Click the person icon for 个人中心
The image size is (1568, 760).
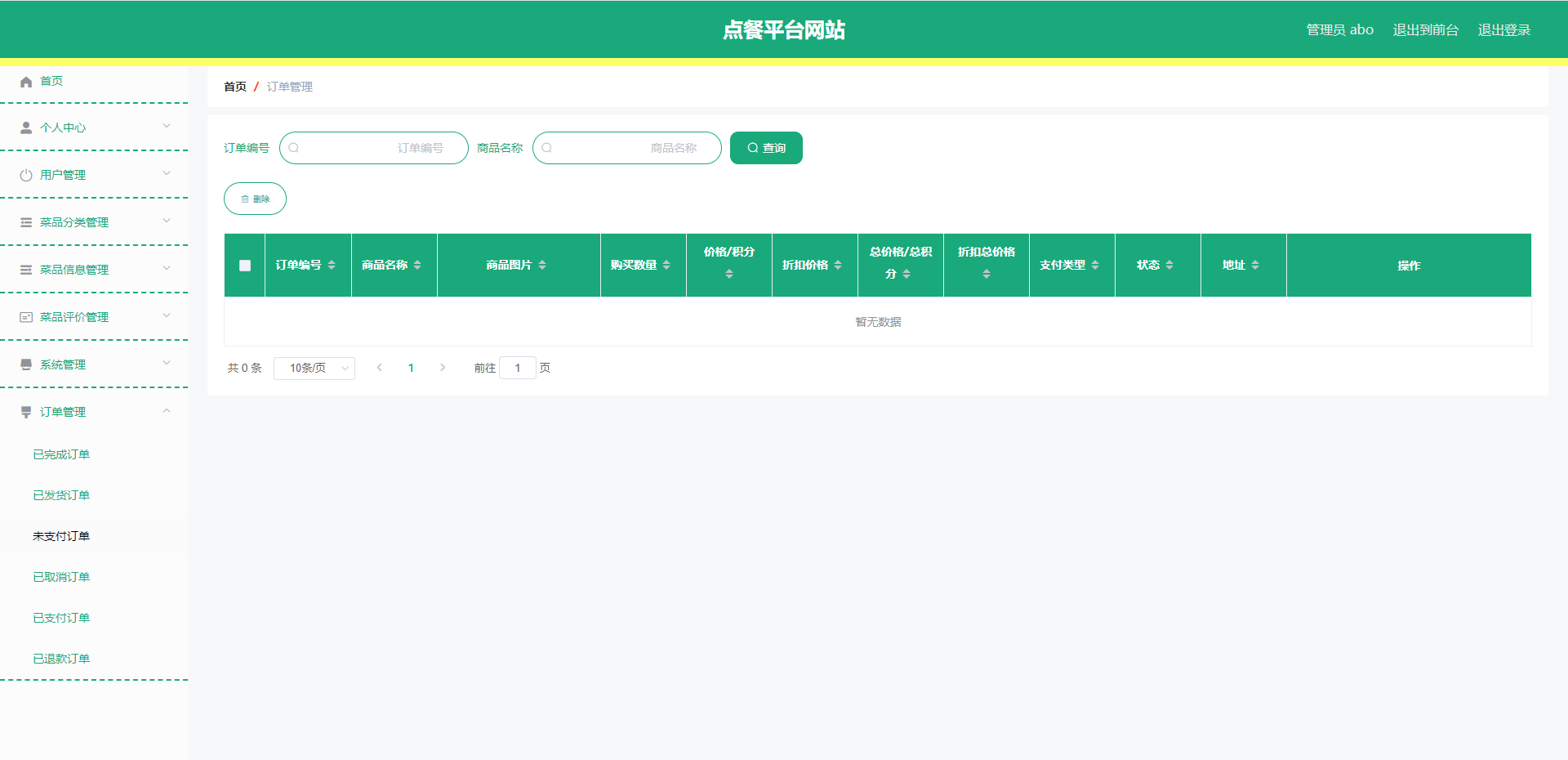pyautogui.click(x=26, y=128)
